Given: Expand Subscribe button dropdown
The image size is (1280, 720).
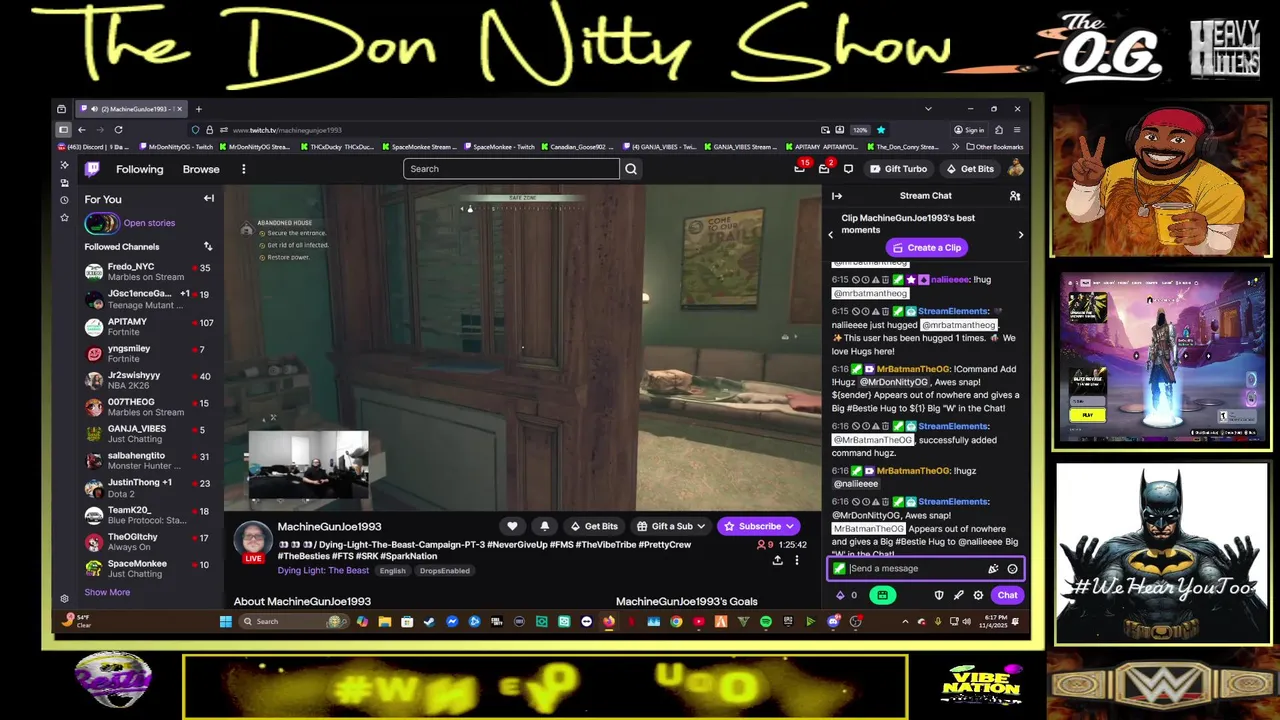Looking at the screenshot, I should tap(789, 526).
